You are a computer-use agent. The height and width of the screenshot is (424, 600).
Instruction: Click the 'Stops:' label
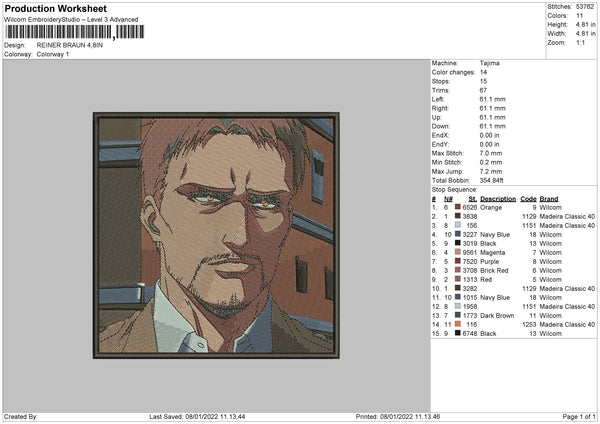[x=441, y=81]
